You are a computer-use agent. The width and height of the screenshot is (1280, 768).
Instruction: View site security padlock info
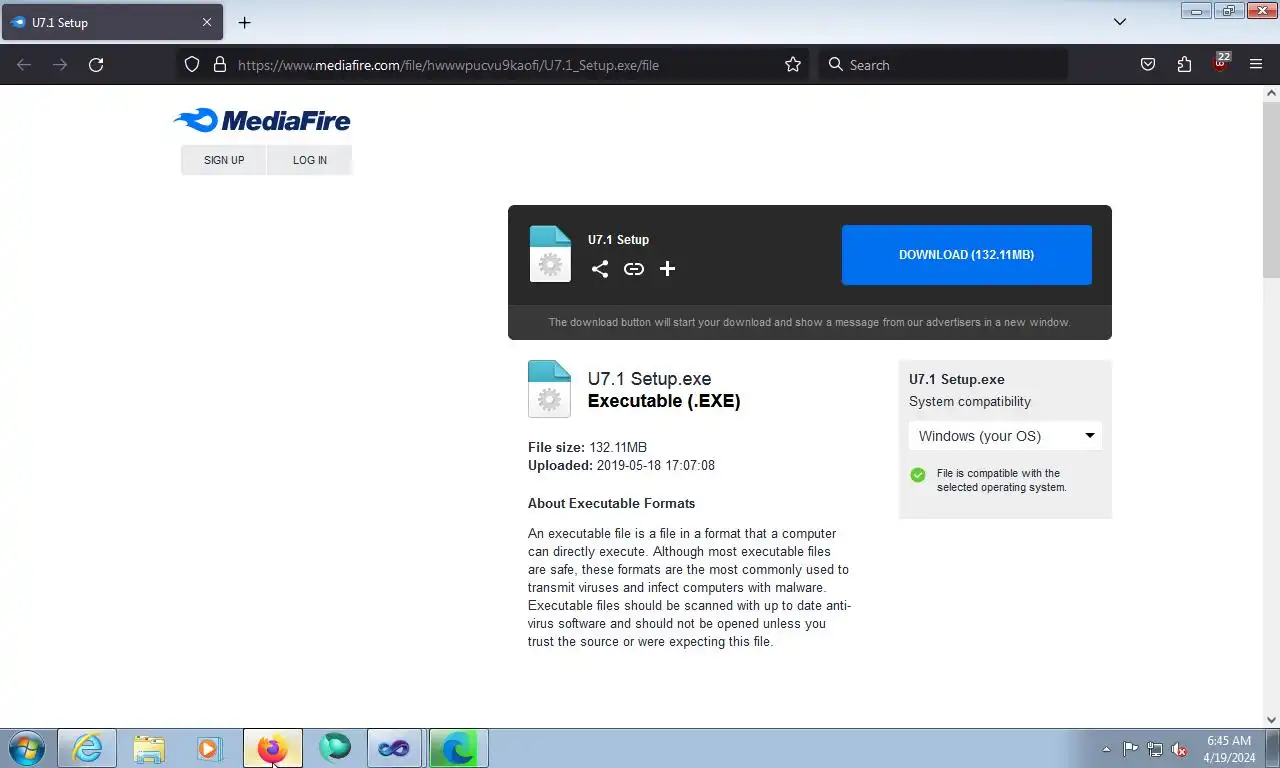(220, 65)
